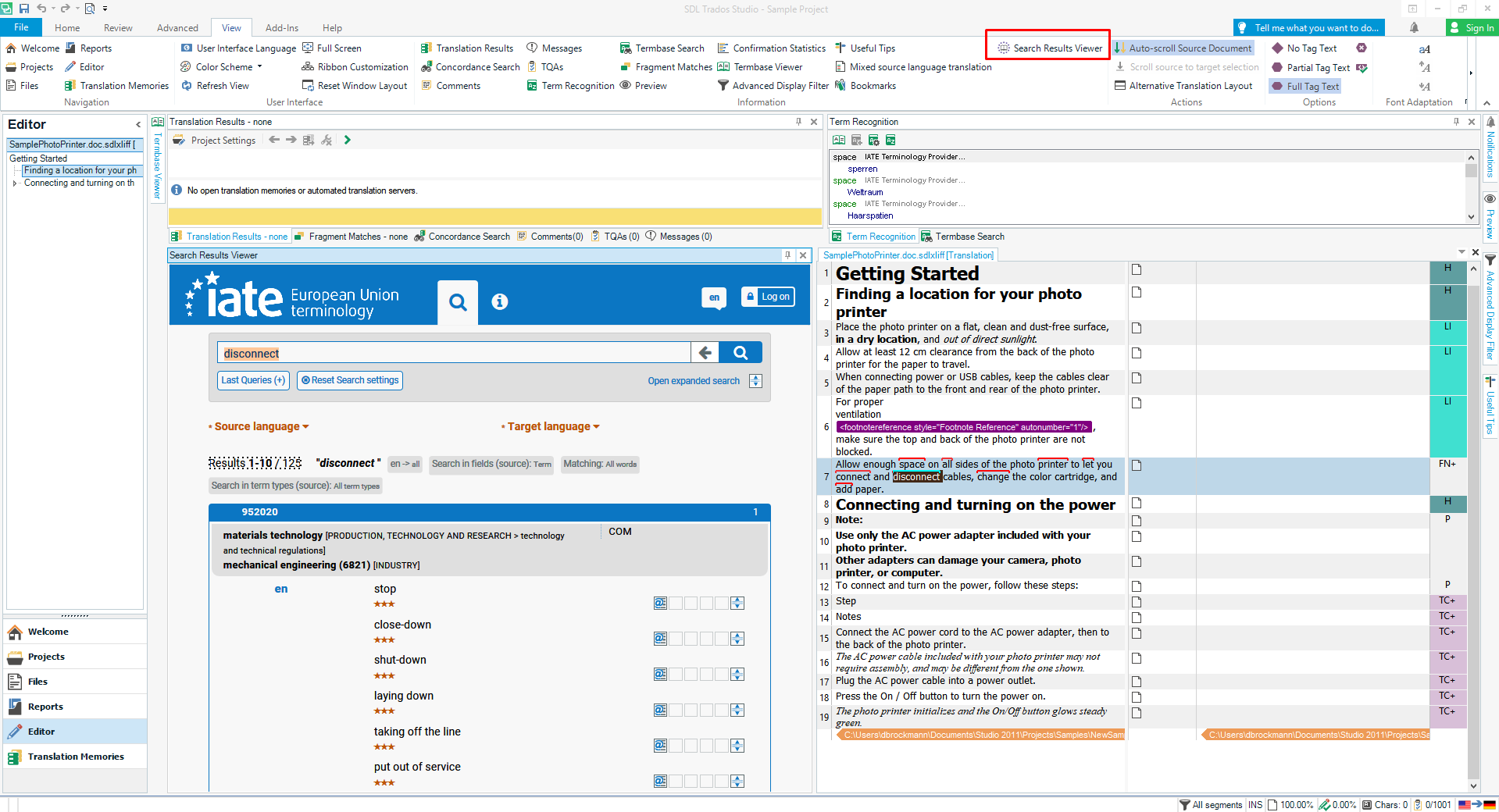Image resolution: width=1499 pixels, height=812 pixels.
Task: Open TQAs window from ribbon
Action: [544, 67]
